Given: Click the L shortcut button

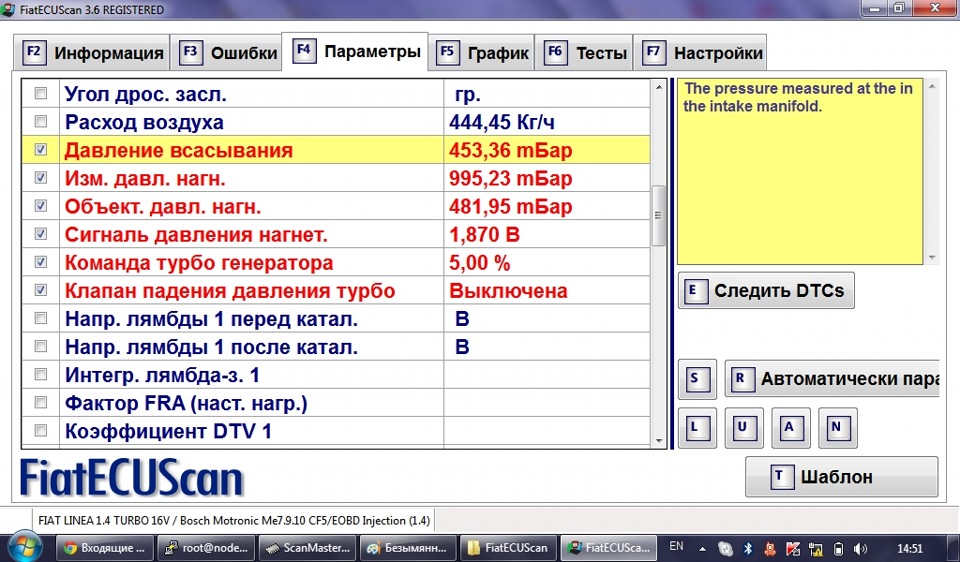Looking at the screenshot, I should 697,427.
